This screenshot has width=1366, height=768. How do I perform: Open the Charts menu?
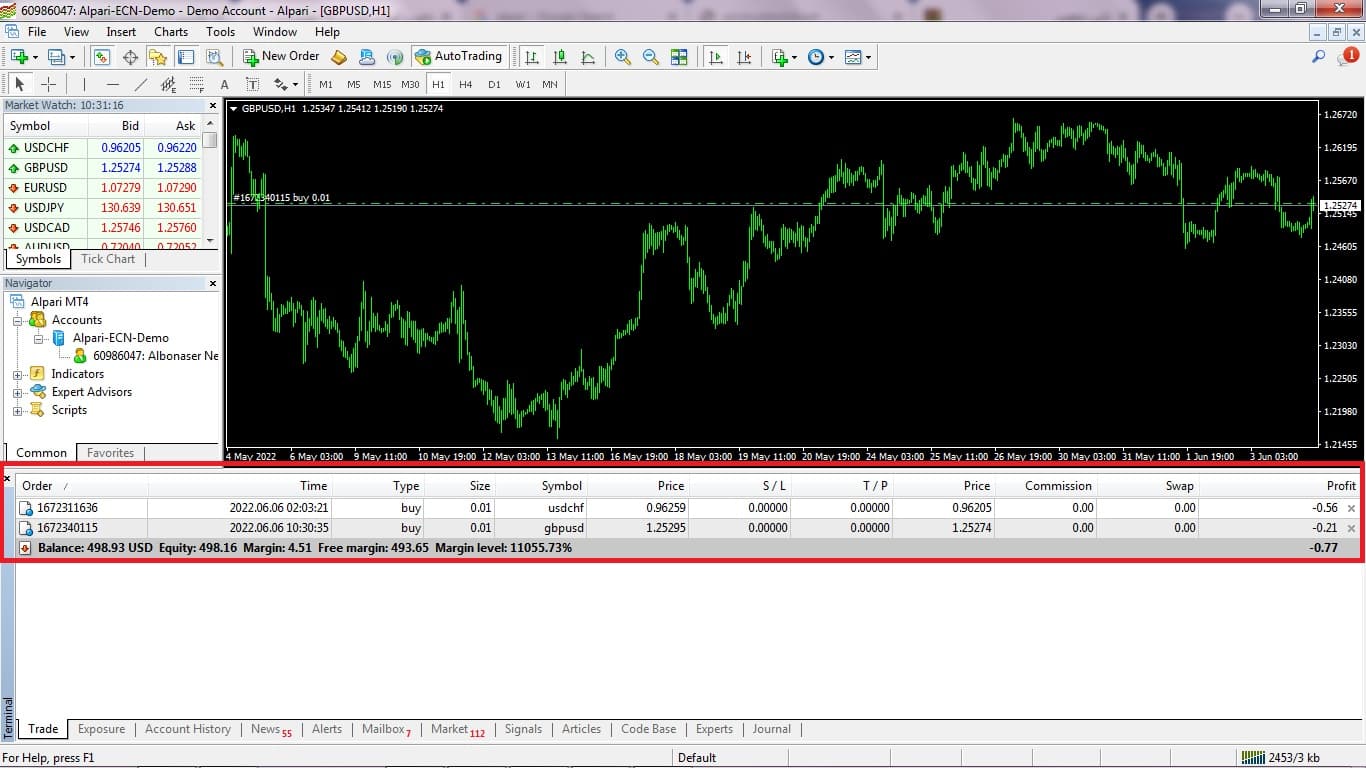171,31
